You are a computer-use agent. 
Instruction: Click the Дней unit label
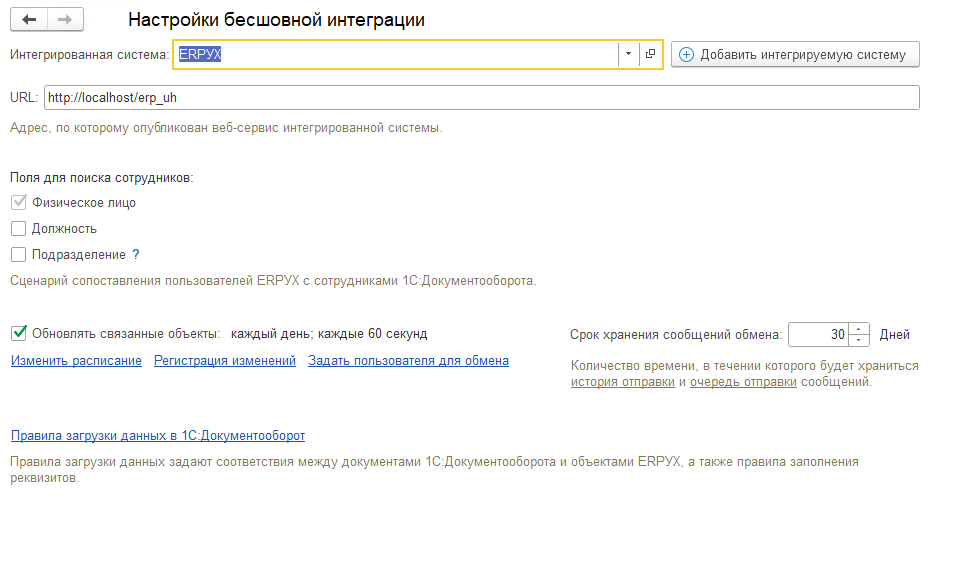point(894,335)
